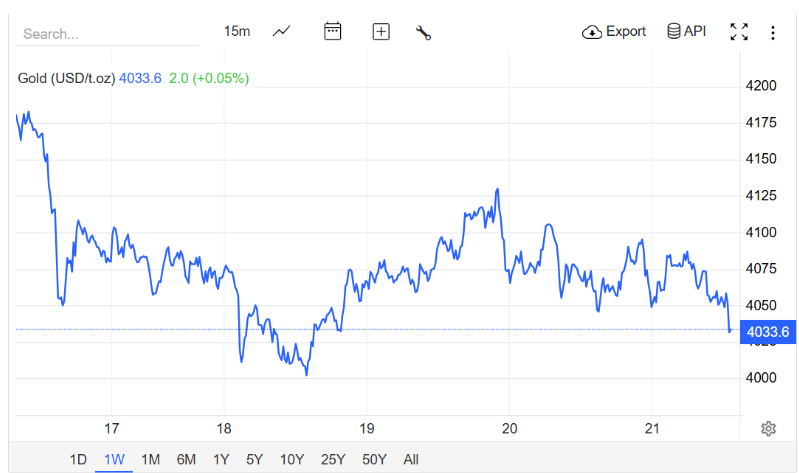
Task: Click the Gold (USD/t.oz) series label
Action: click(x=66, y=78)
